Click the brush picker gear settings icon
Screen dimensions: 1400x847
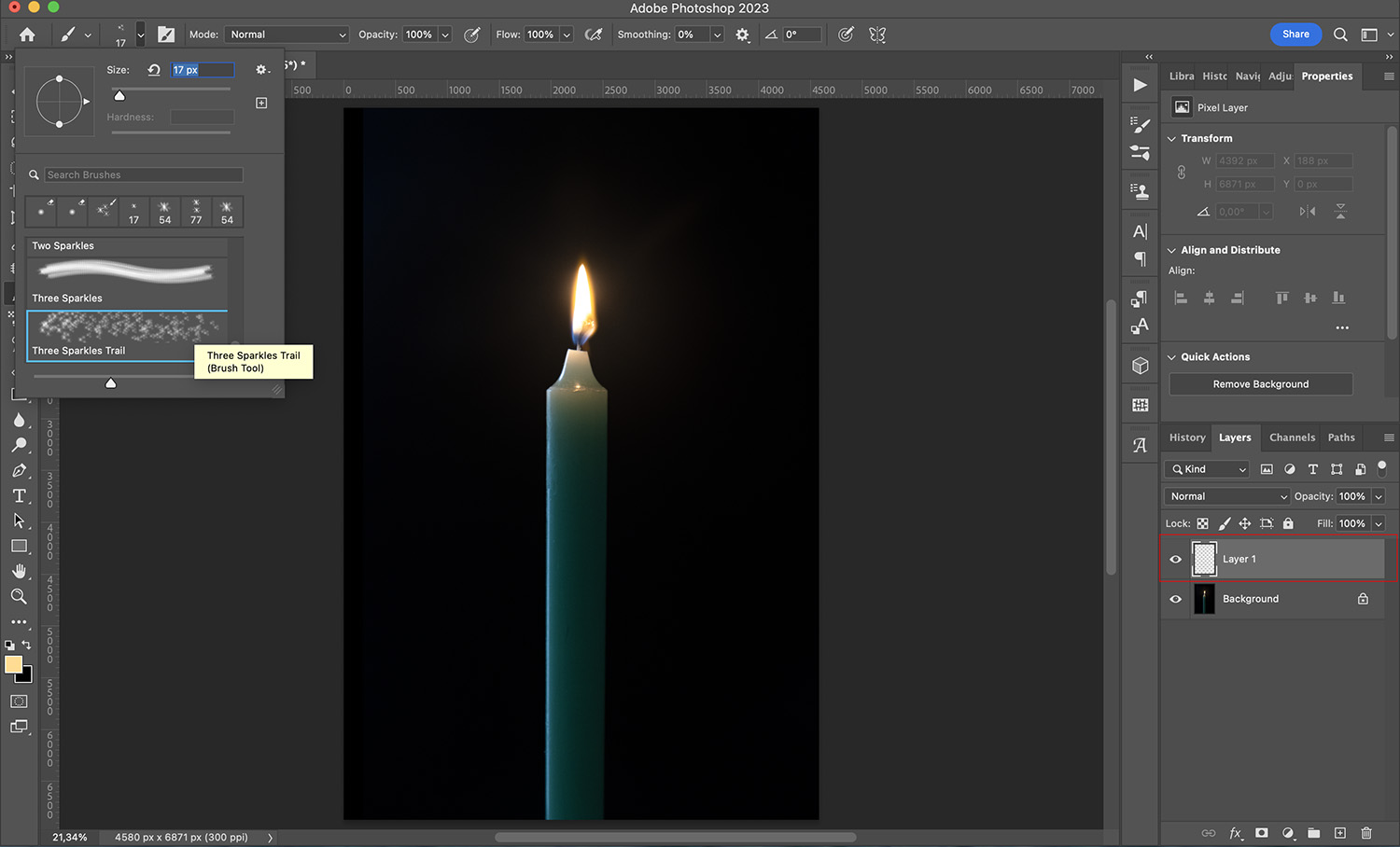coord(262,70)
